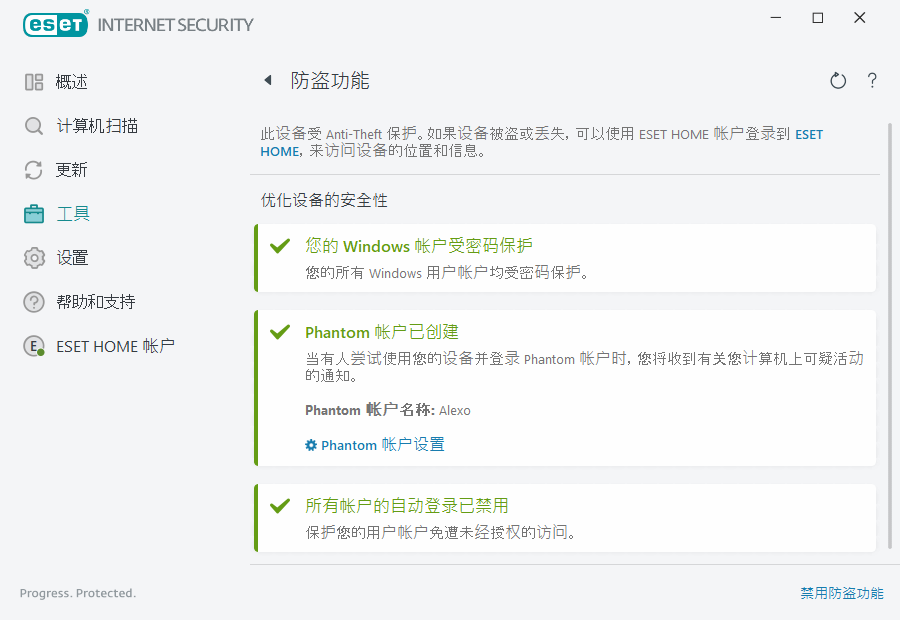The height and width of the screenshot is (620, 900).
Task: Go back using the arrow beside 防盗功能
Action: point(267,81)
